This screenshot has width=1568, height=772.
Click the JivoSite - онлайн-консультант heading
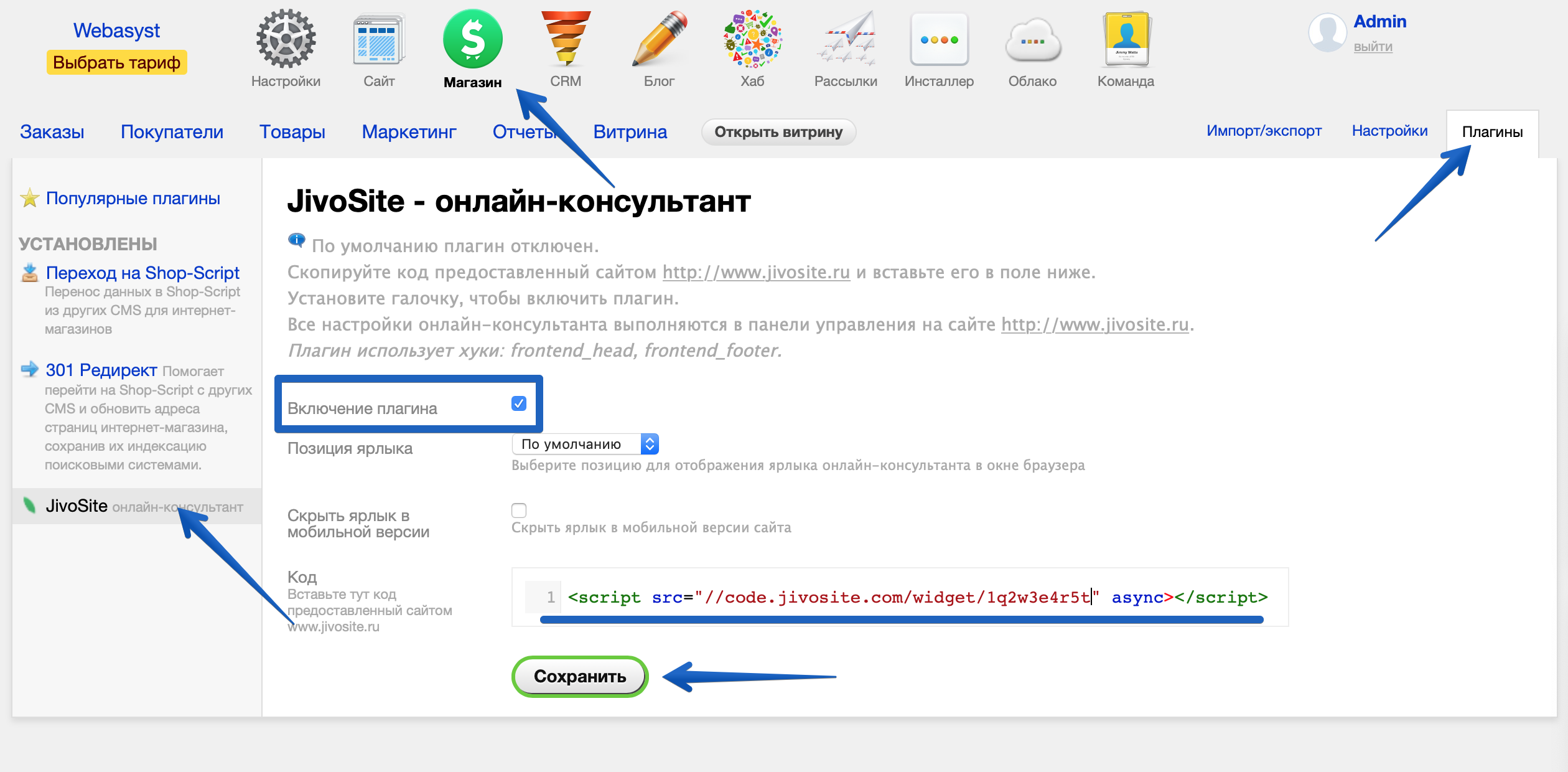click(x=519, y=201)
